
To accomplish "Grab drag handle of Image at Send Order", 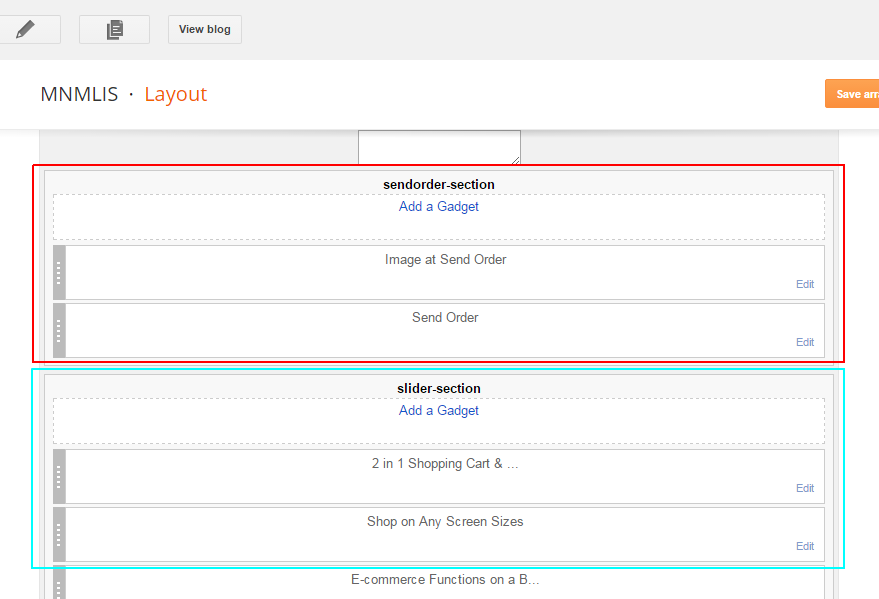I will coord(59,272).
